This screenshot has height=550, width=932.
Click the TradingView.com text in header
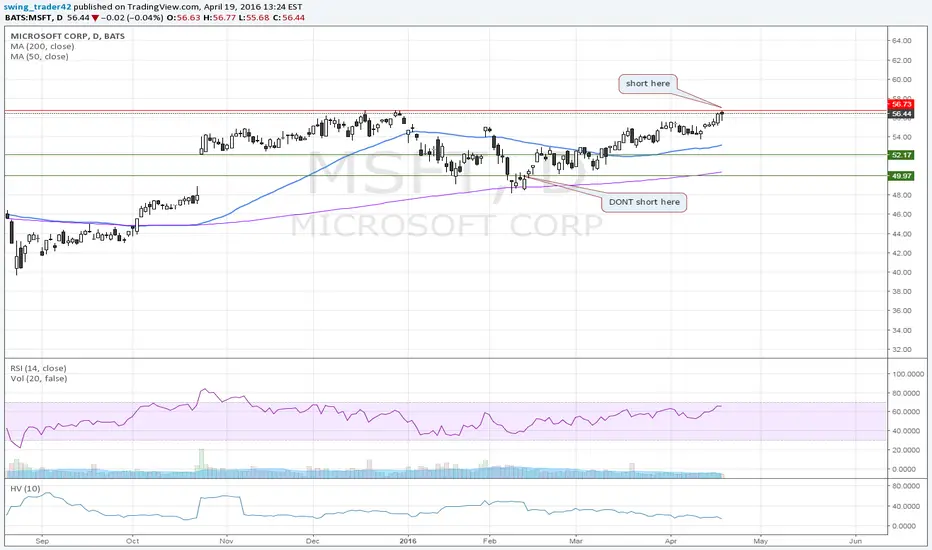tap(162, 7)
